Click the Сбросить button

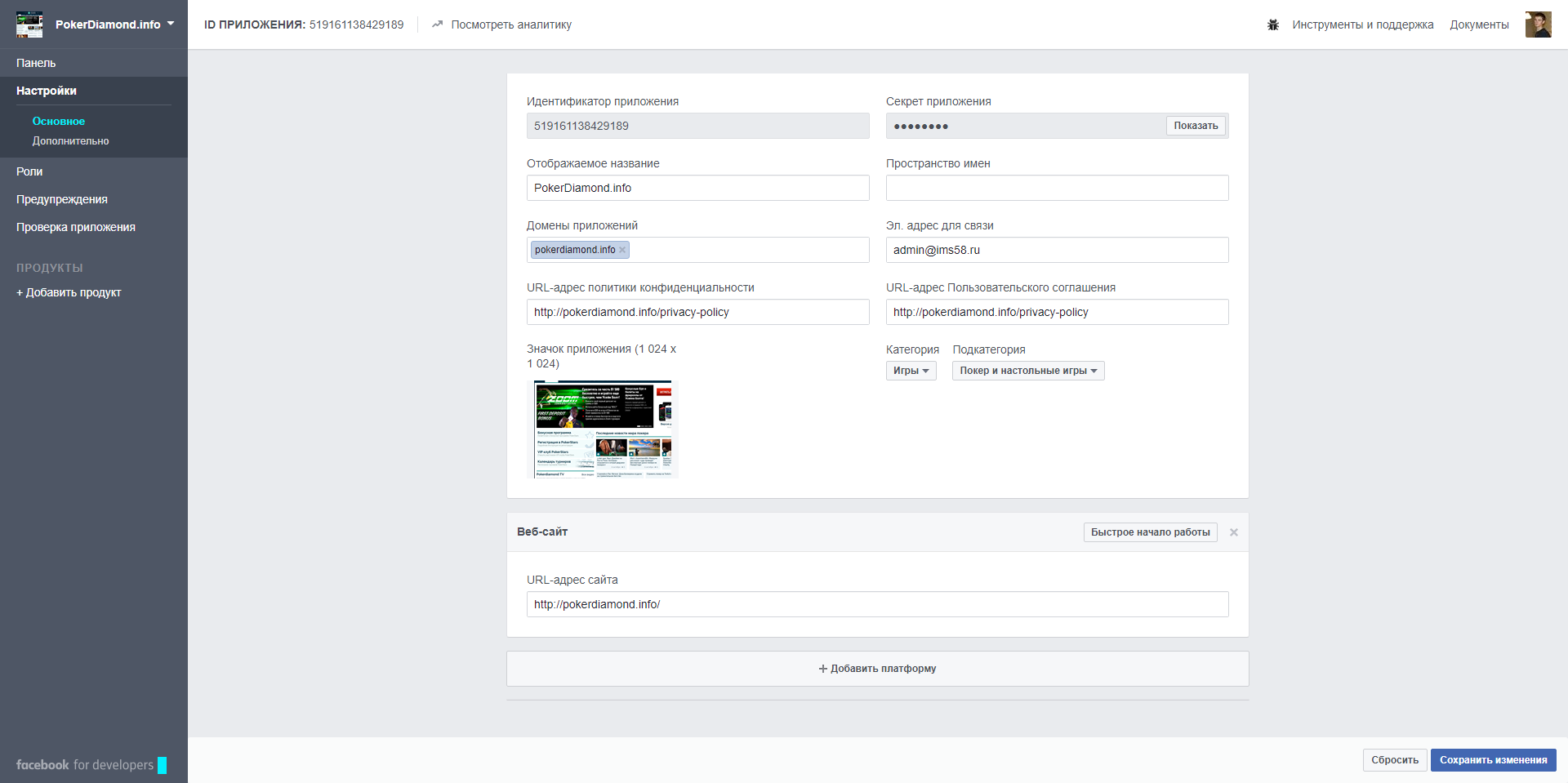click(1394, 760)
